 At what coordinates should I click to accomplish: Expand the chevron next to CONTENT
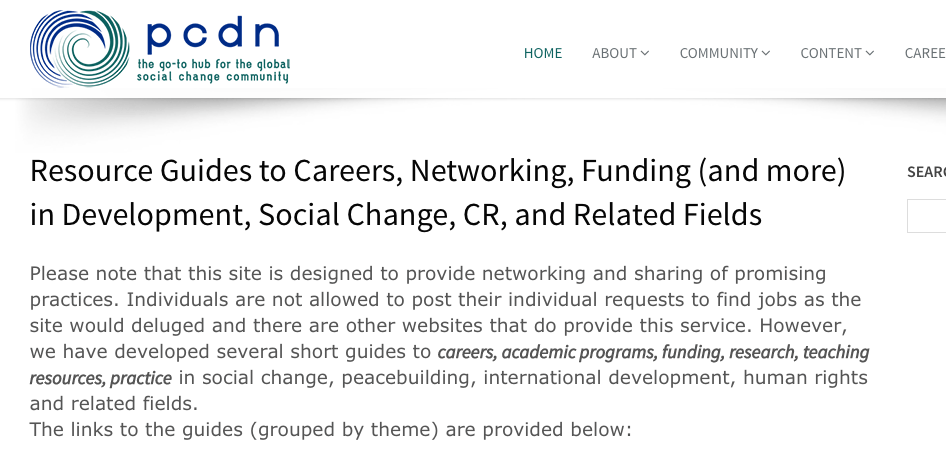pyautogui.click(x=870, y=53)
